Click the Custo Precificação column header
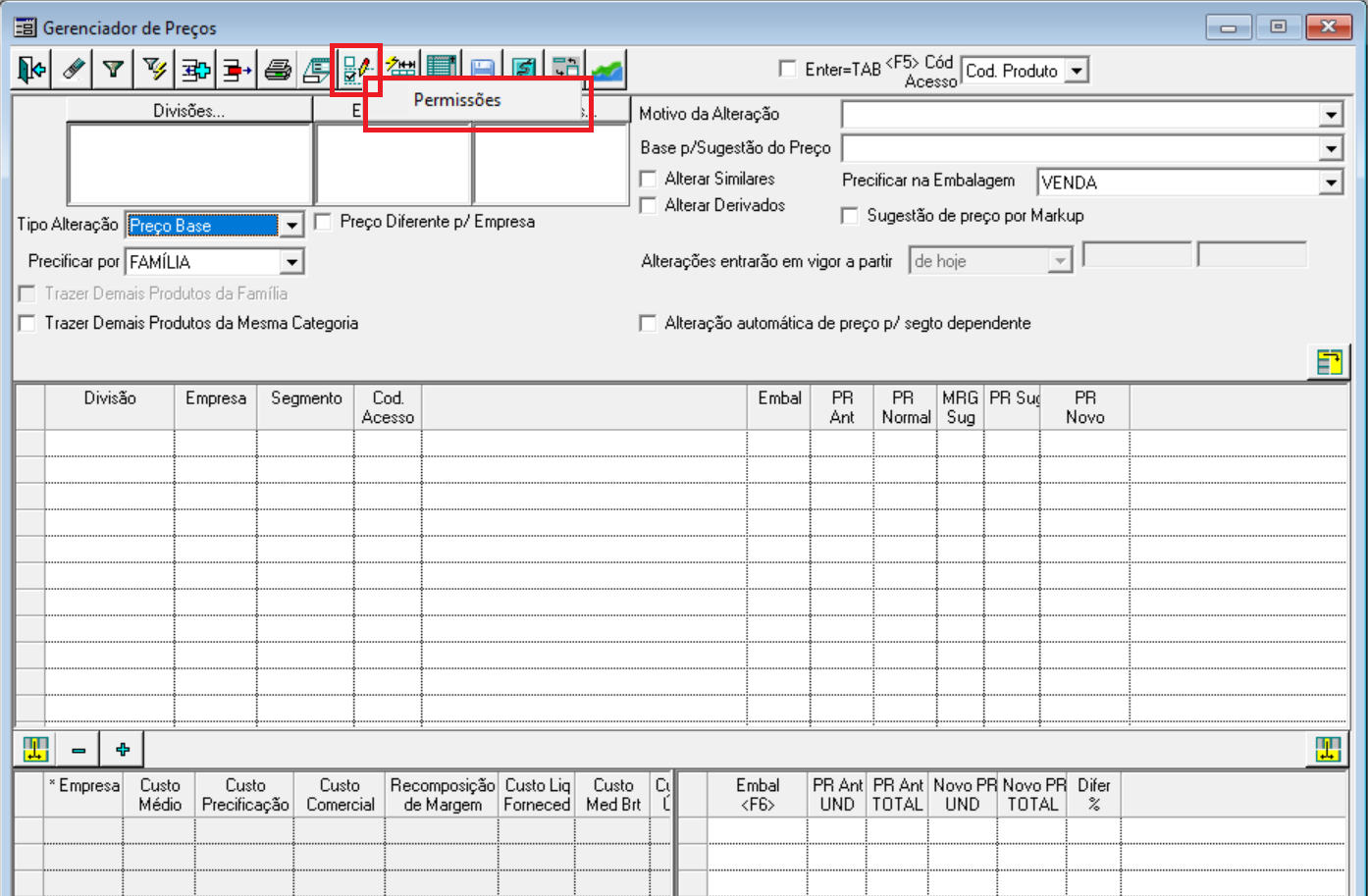 click(245, 795)
